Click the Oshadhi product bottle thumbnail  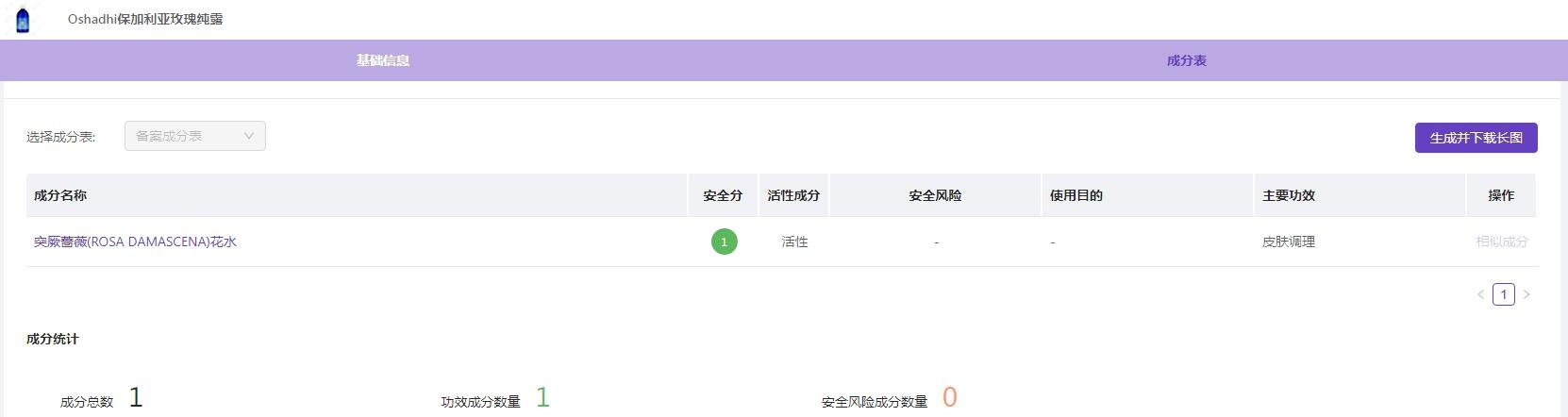coord(23,20)
